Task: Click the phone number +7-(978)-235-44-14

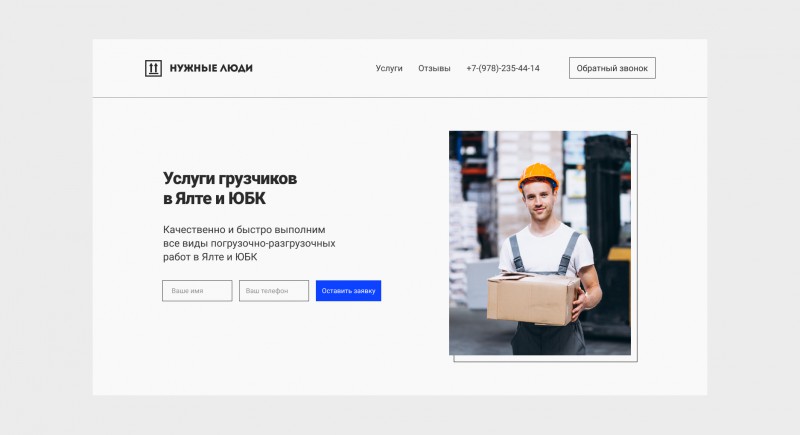Action: click(503, 68)
